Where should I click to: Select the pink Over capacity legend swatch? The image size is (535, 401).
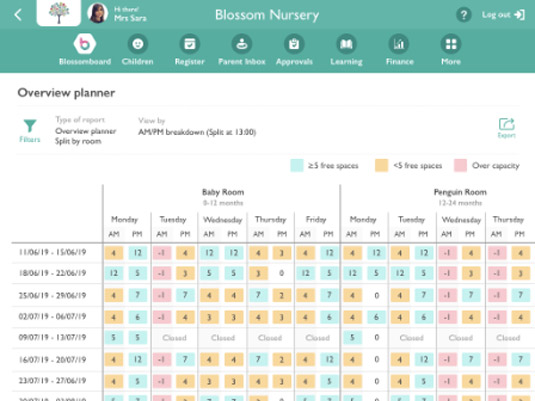point(460,166)
